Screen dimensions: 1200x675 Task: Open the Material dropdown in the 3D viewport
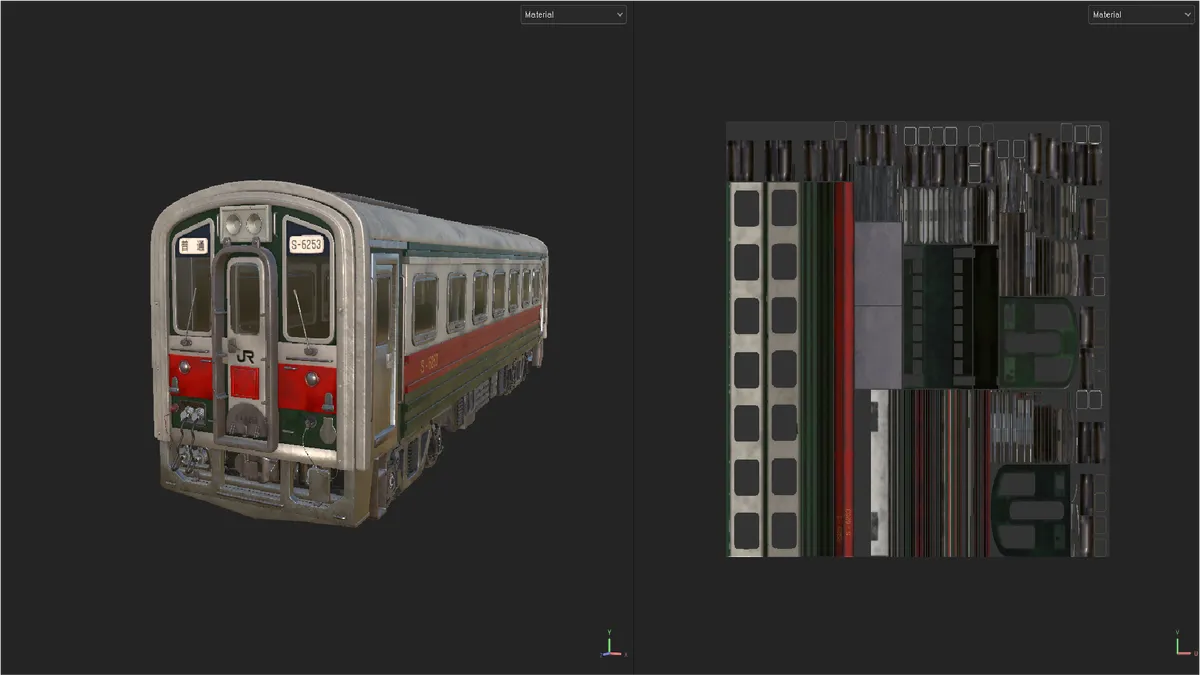[x=573, y=15]
